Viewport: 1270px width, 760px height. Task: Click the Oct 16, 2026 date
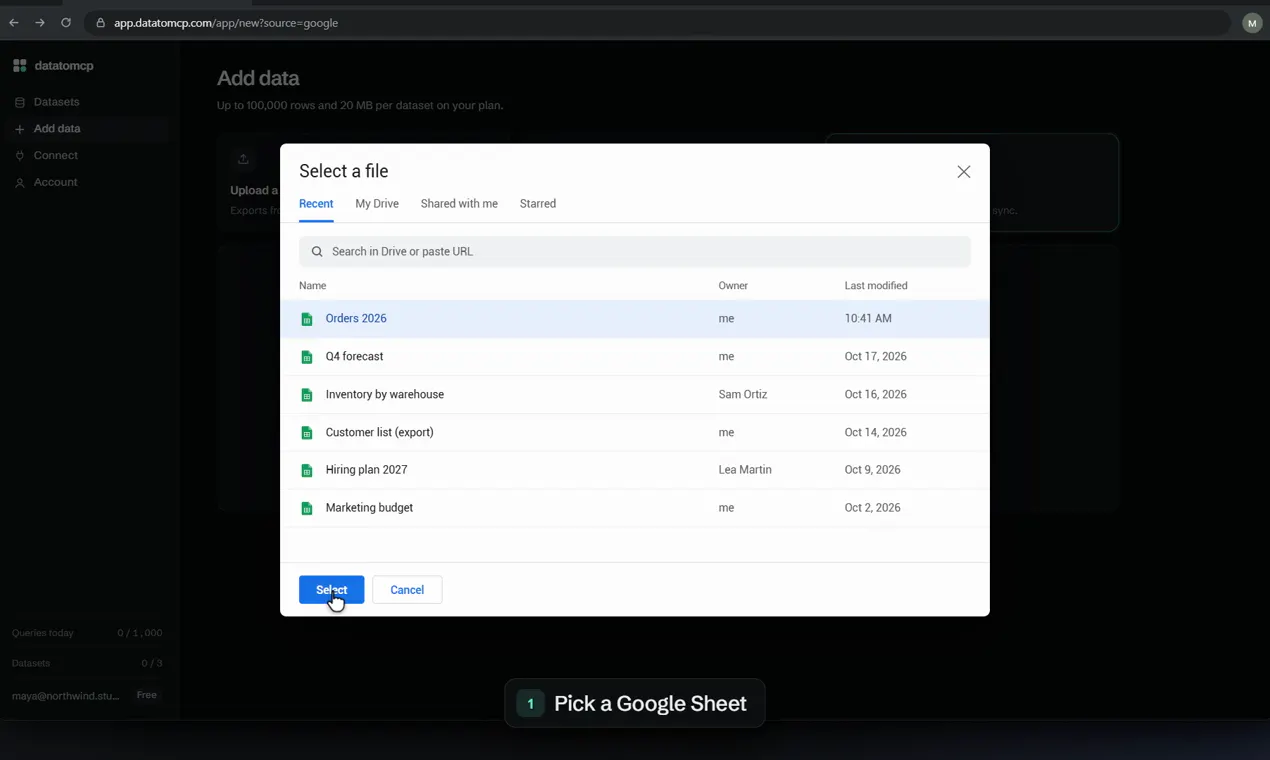(876, 395)
